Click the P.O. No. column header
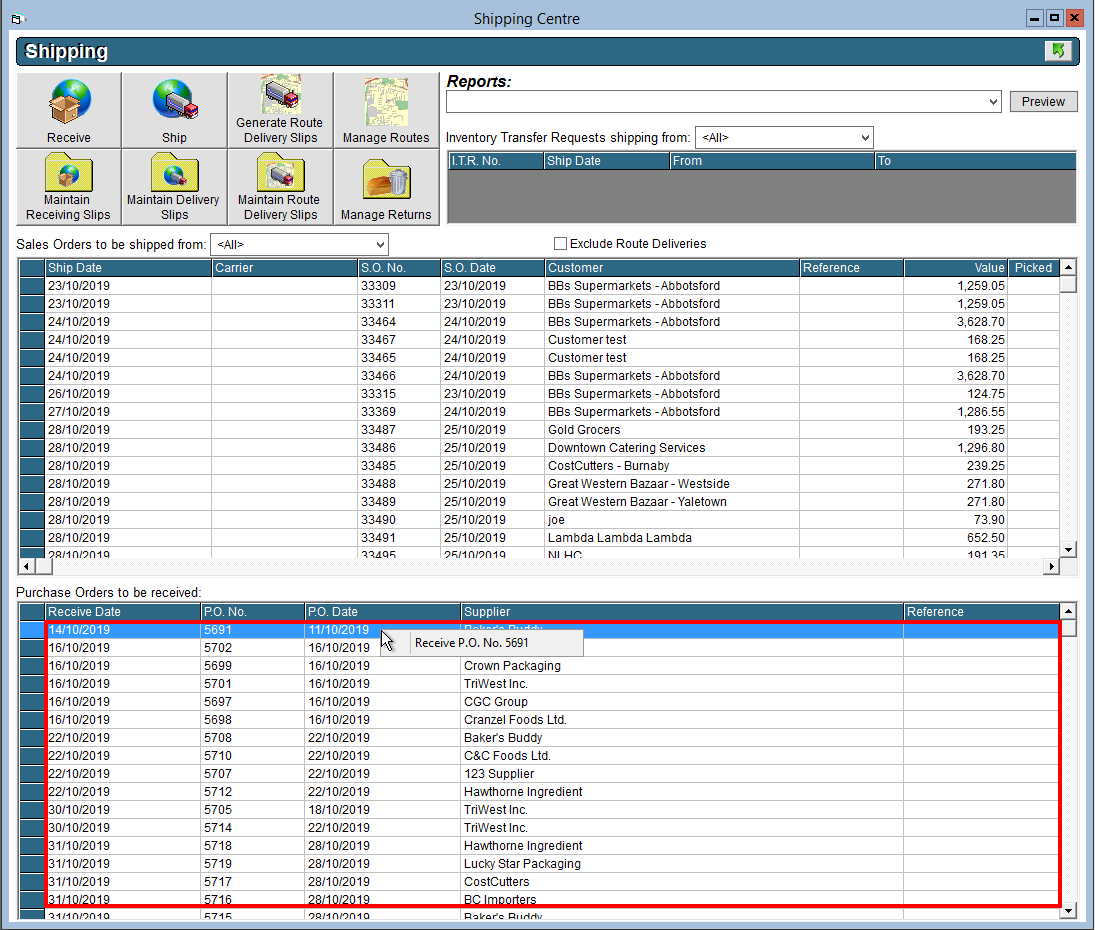The image size is (1095, 930). 253,612
